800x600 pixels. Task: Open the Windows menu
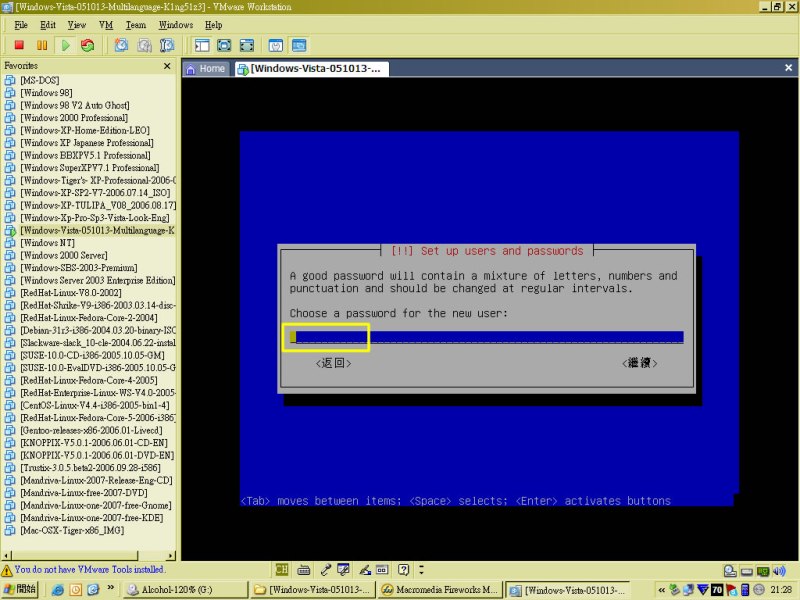click(x=176, y=25)
